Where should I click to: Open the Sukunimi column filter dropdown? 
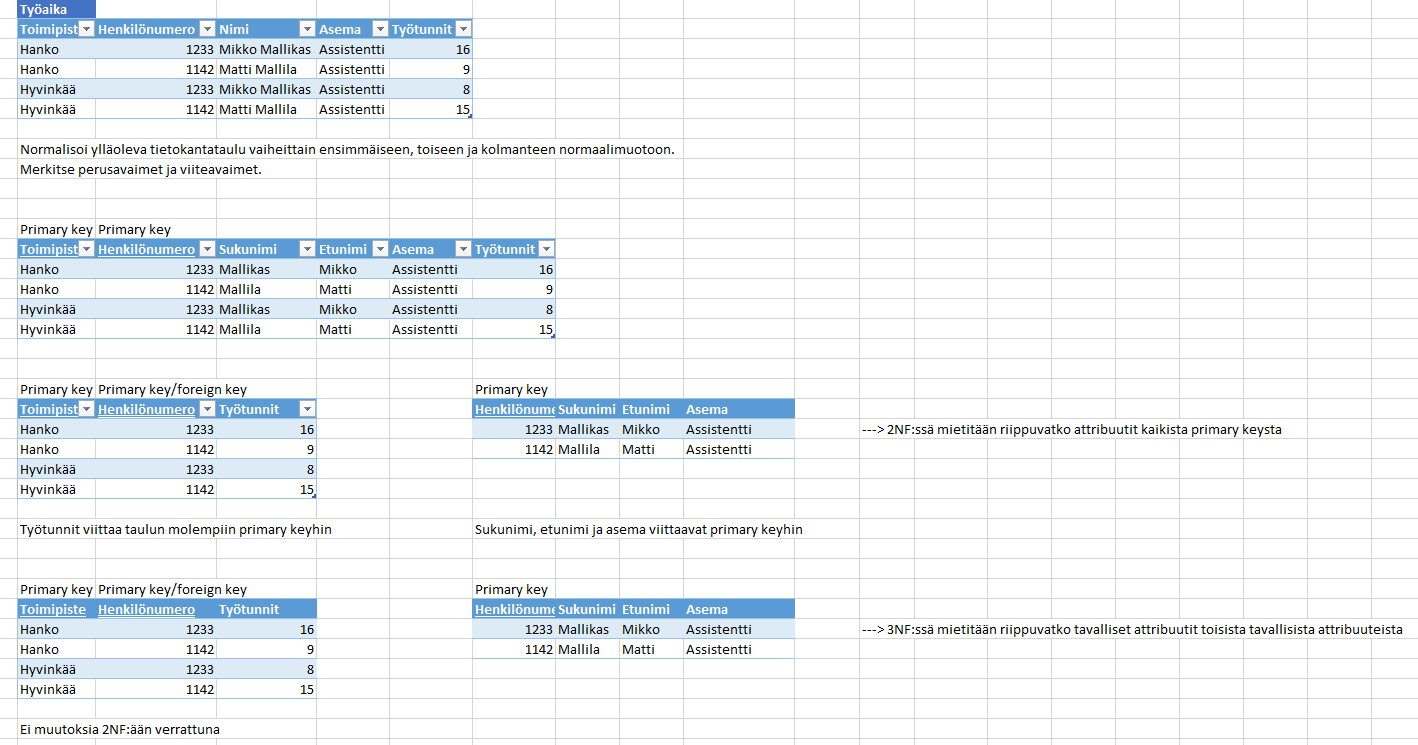(x=306, y=249)
